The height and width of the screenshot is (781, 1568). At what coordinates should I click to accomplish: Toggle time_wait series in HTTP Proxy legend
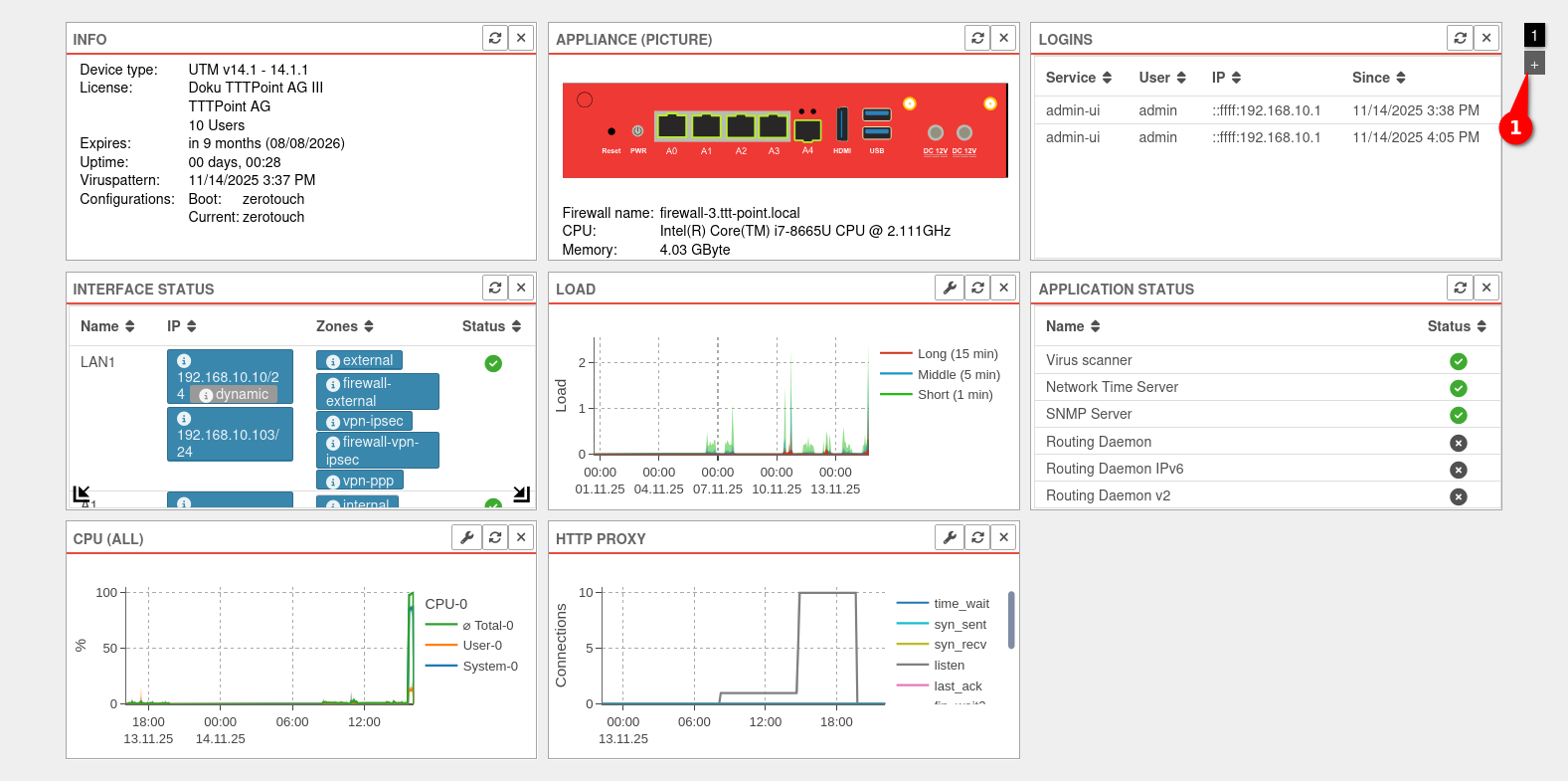960,604
